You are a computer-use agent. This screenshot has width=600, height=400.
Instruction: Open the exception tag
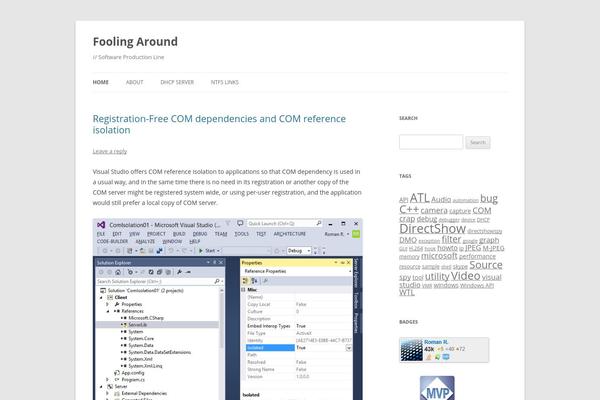[x=429, y=241]
